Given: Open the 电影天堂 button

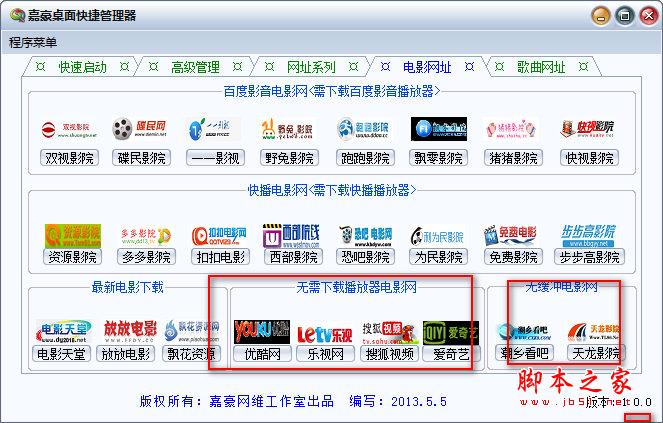Looking at the screenshot, I should [x=61, y=354].
